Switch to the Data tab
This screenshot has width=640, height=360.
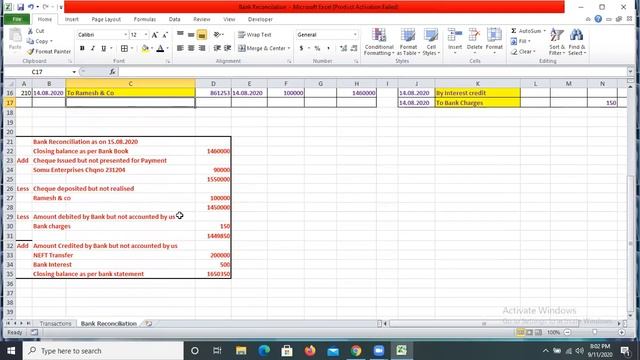[x=174, y=19]
